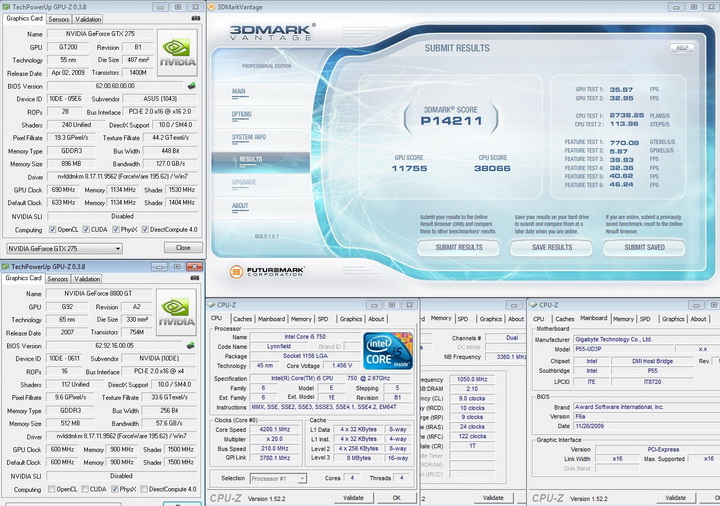Open Sensors tab in GTX 275 GPU-Z
The height and width of the screenshot is (506, 720).
pyautogui.click(x=59, y=19)
